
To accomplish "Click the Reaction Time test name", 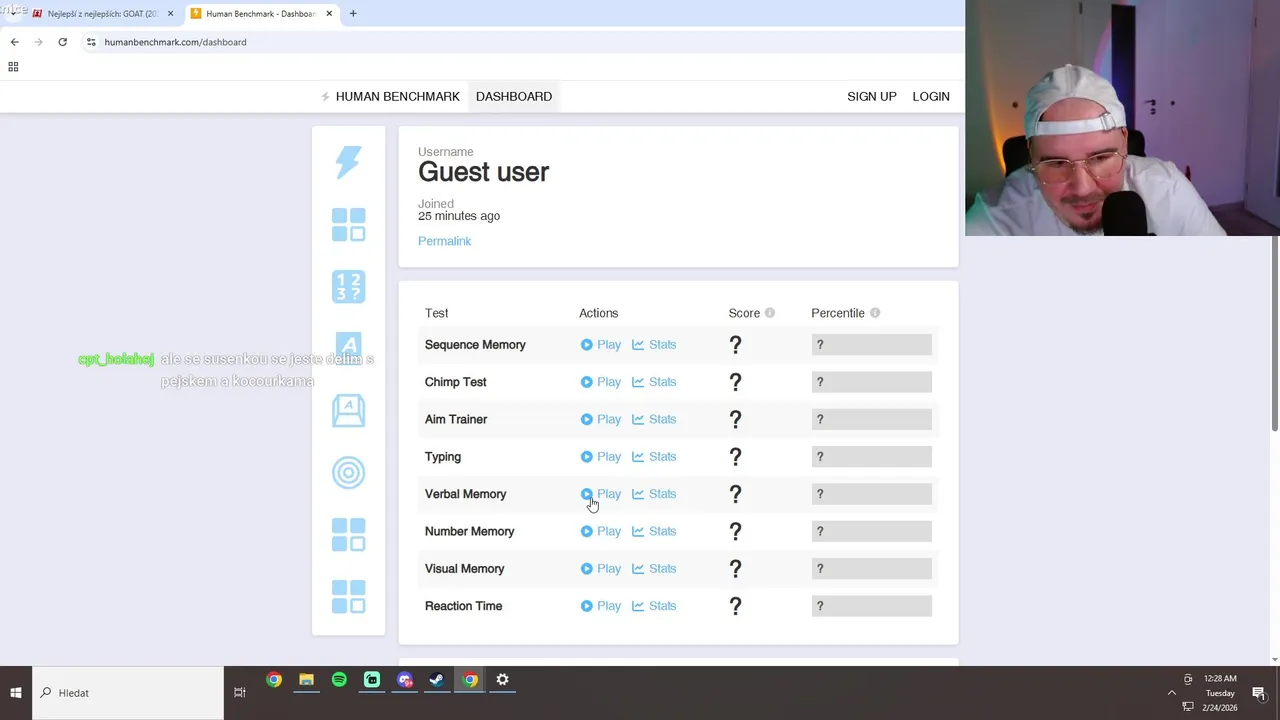I will 463,606.
